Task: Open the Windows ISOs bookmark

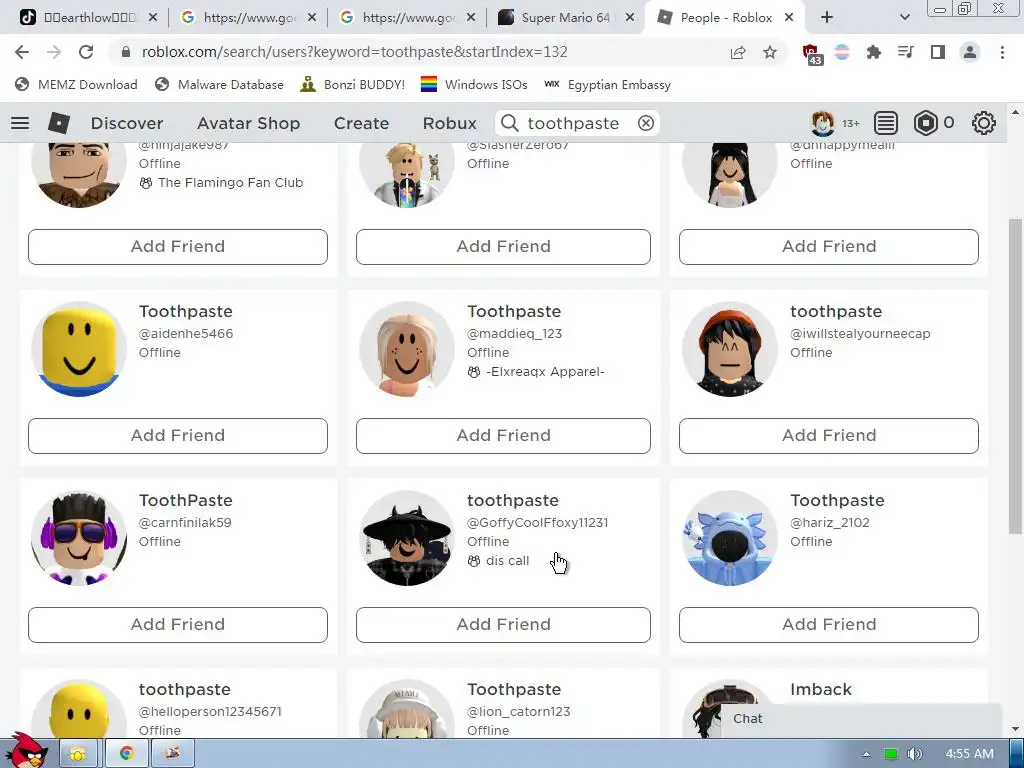Action: point(474,84)
